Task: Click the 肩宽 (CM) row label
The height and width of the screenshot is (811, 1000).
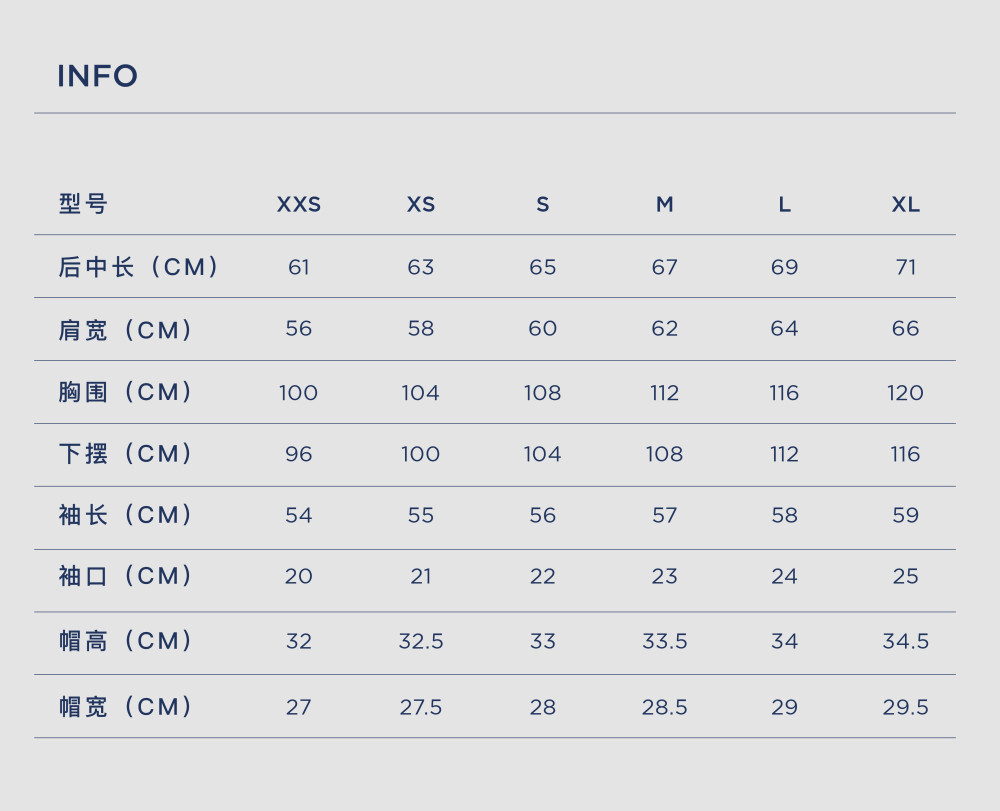Action: (125, 330)
